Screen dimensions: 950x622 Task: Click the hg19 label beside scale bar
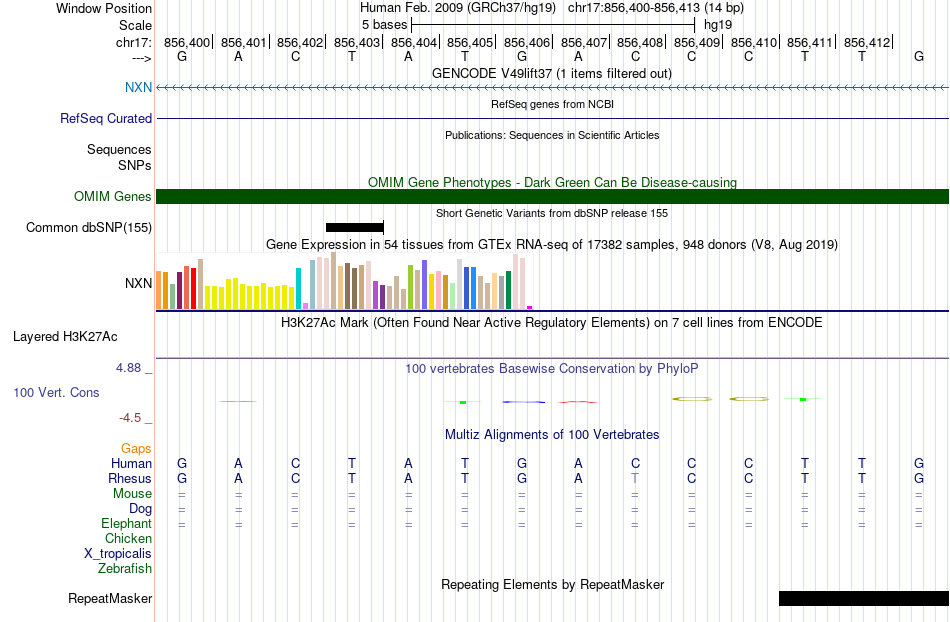(718, 25)
